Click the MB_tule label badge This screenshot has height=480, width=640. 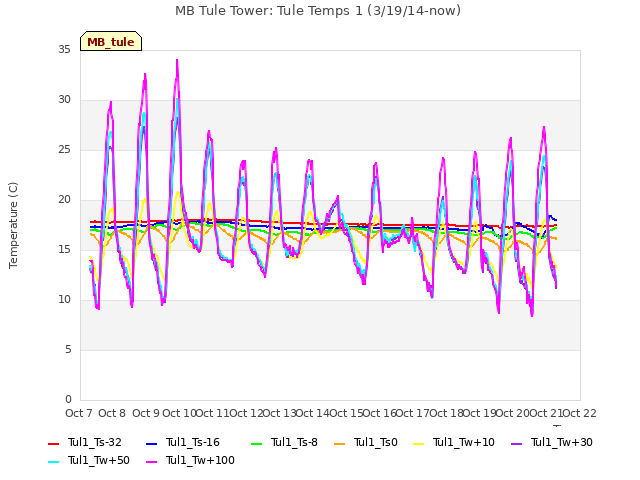click(111, 41)
